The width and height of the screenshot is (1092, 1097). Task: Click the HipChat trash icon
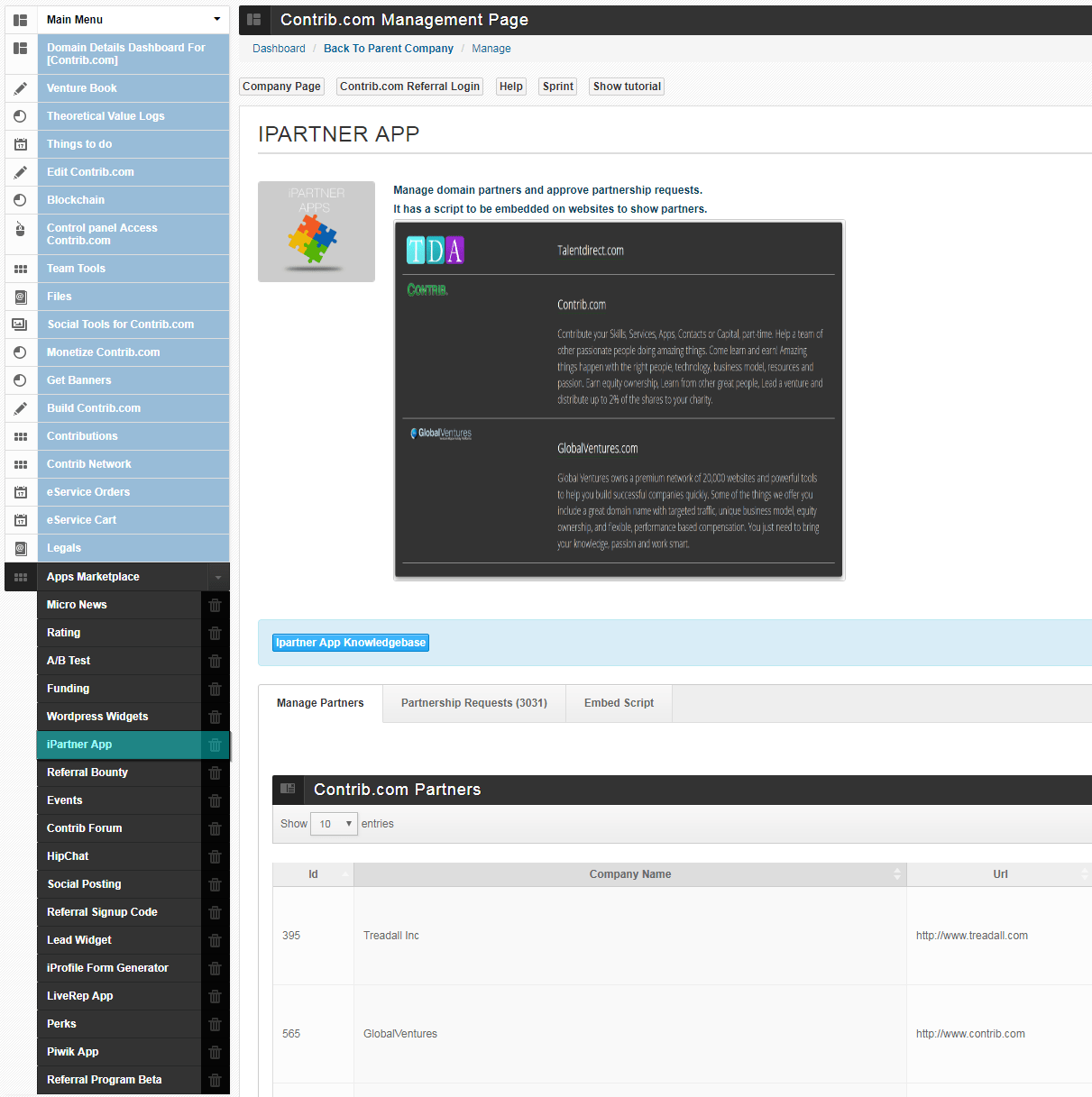[x=215, y=856]
